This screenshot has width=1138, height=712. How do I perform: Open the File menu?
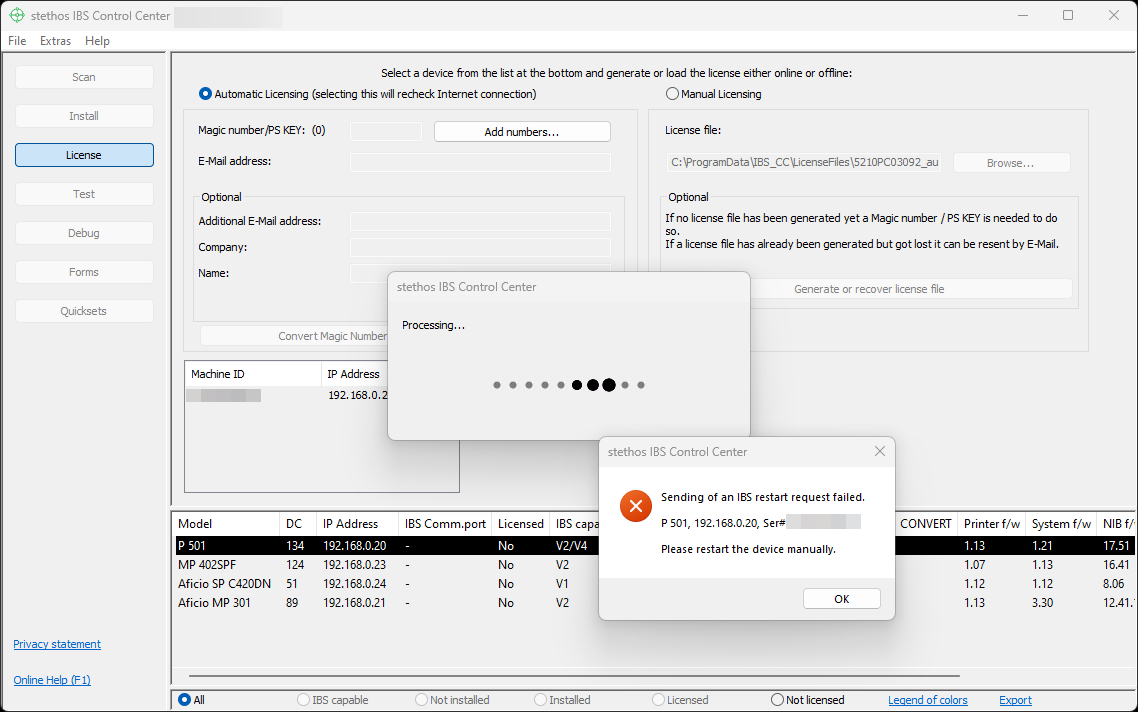[x=17, y=41]
